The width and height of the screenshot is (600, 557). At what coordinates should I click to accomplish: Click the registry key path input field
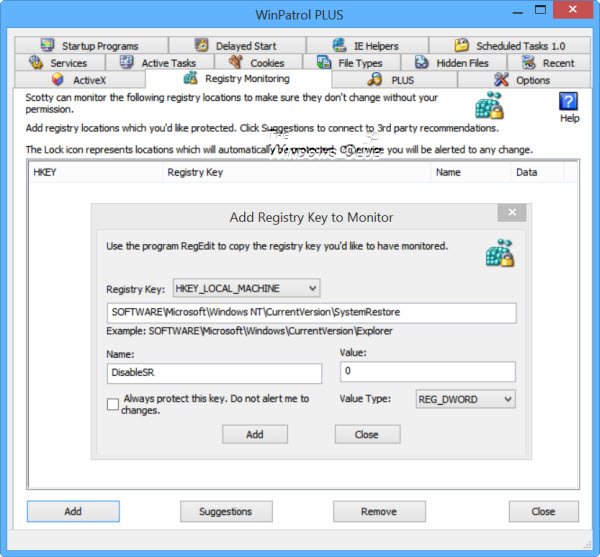click(x=311, y=313)
